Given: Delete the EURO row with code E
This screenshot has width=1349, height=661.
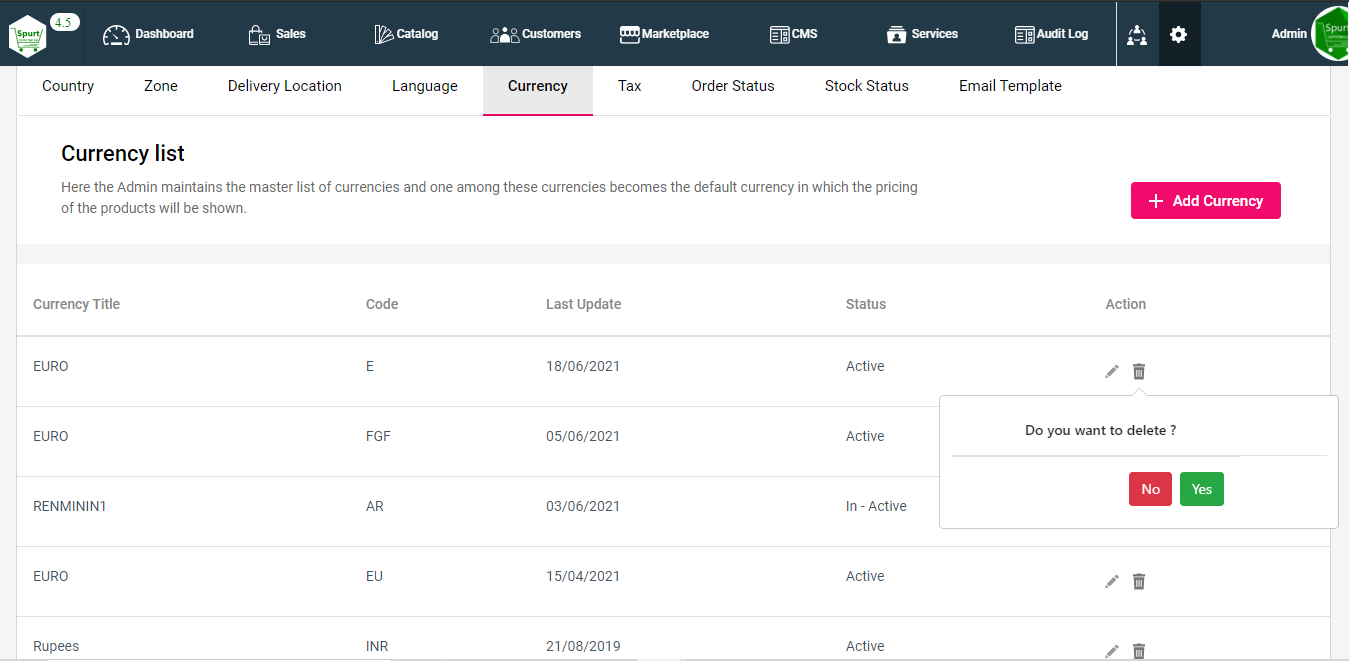Looking at the screenshot, I should [x=1139, y=371].
